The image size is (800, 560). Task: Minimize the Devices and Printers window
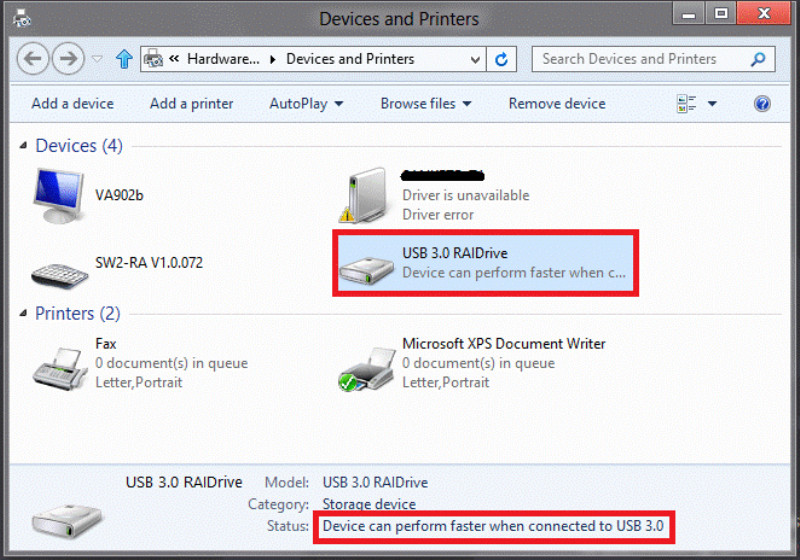pos(689,13)
